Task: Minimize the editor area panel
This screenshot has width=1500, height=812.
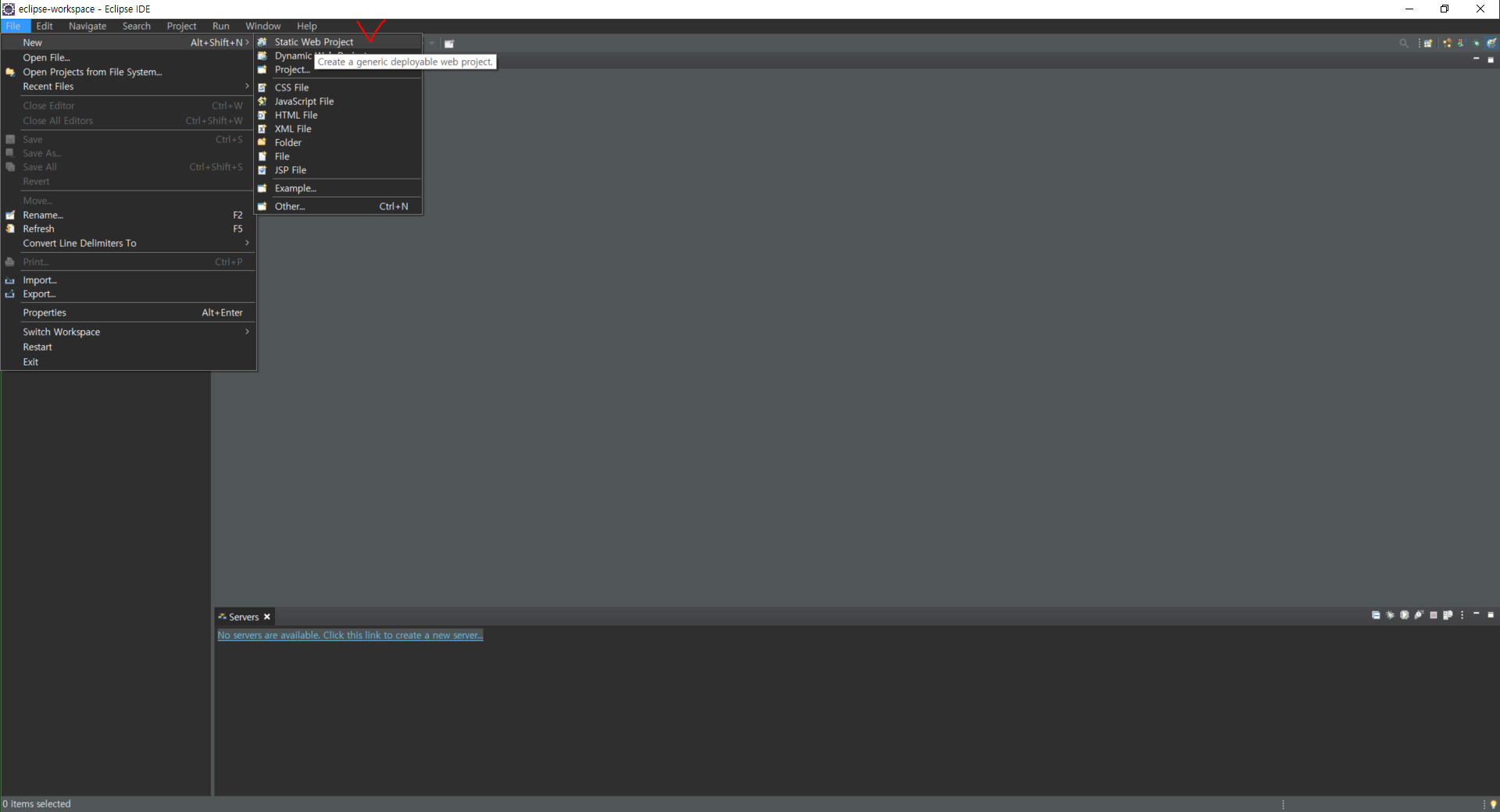Action: [1477, 59]
